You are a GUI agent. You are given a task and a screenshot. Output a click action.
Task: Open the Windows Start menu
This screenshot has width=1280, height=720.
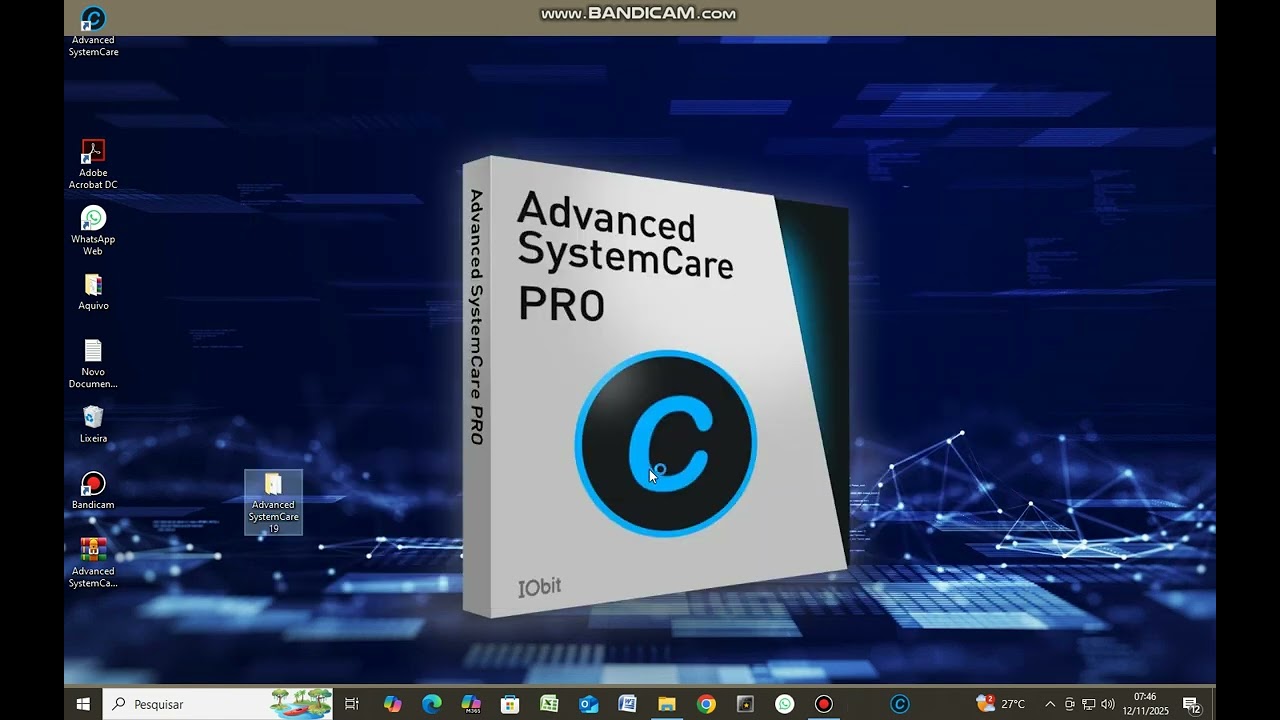[x=83, y=704]
